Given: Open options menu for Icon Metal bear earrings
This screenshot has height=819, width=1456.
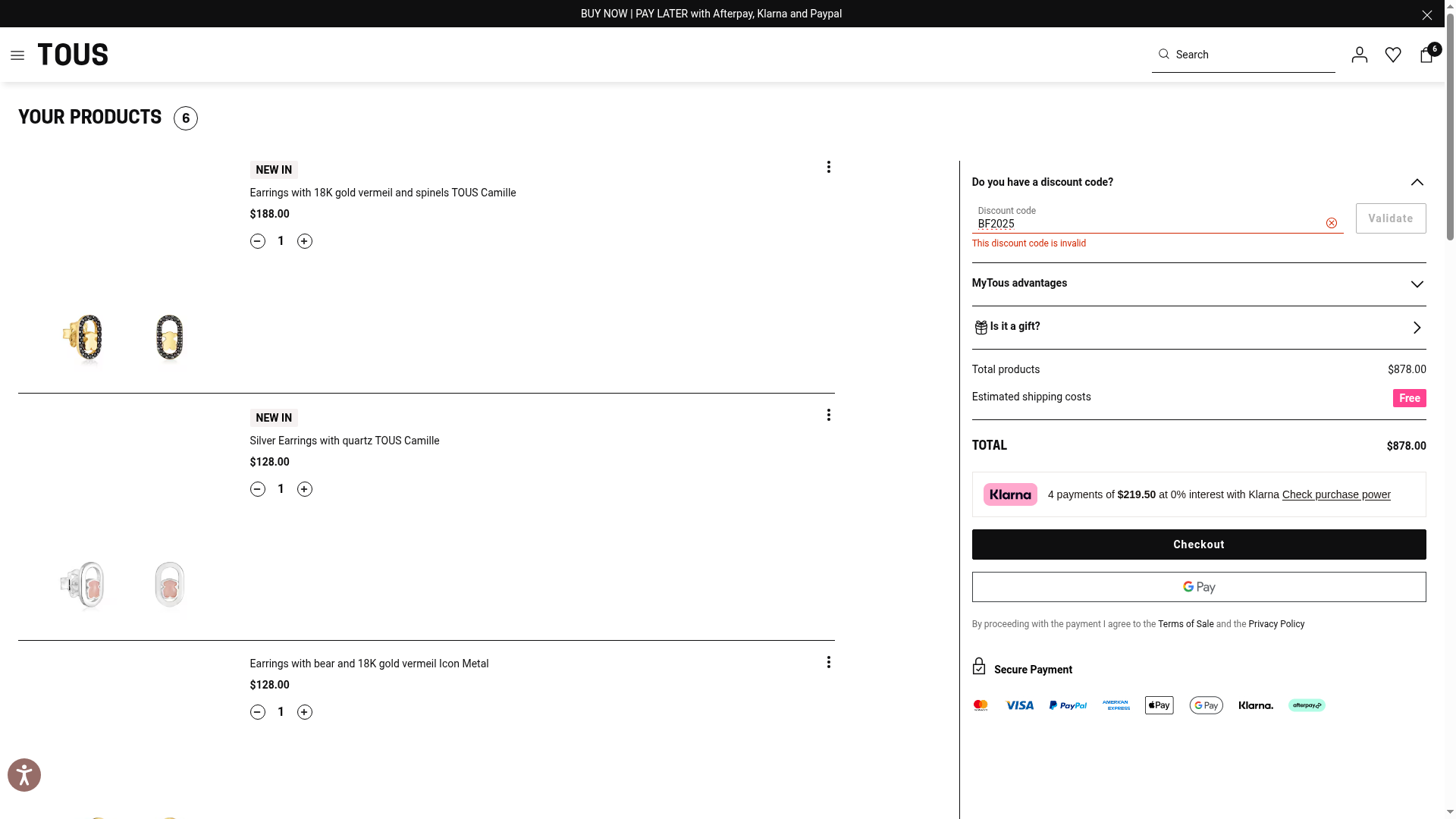Looking at the screenshot, I should [x=829, y=662].
